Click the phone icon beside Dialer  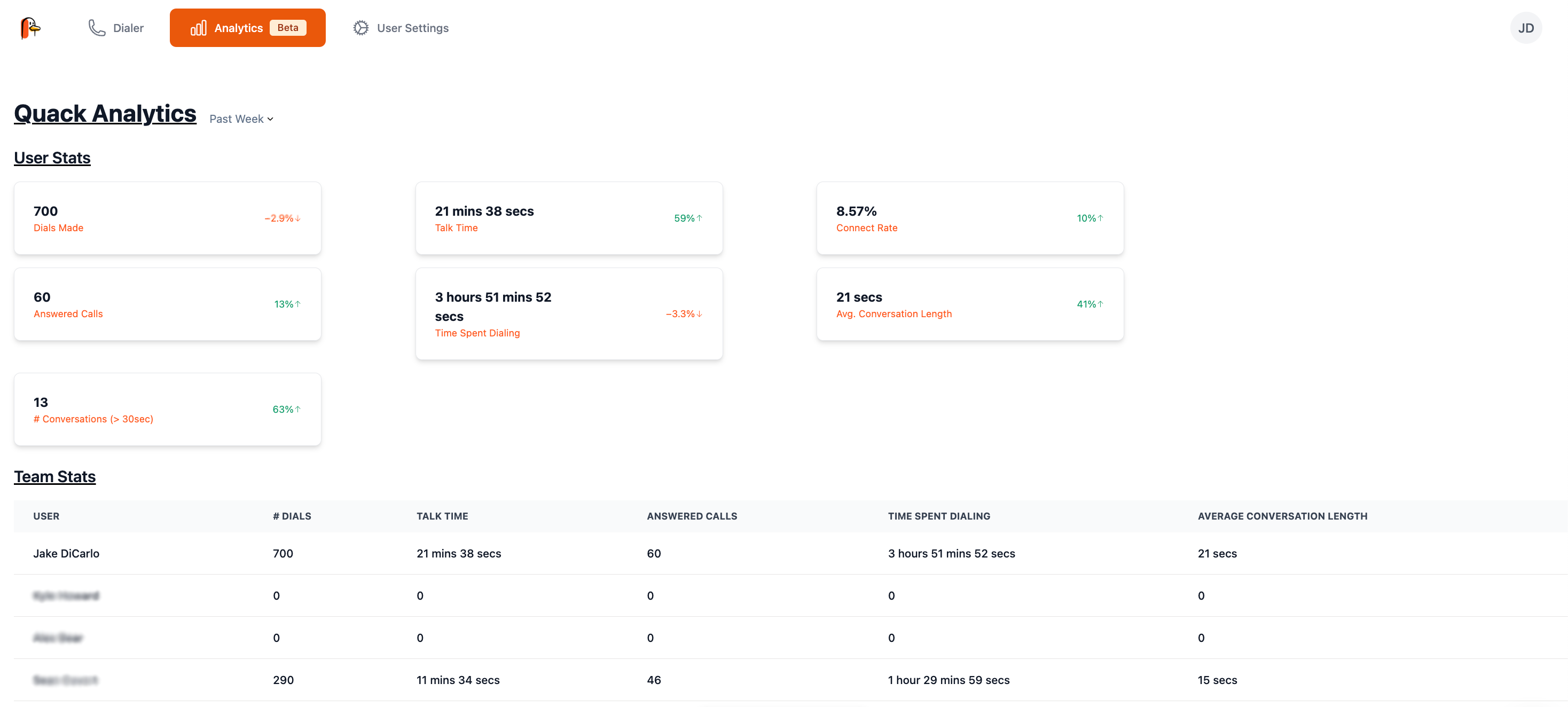pos(97,28)
